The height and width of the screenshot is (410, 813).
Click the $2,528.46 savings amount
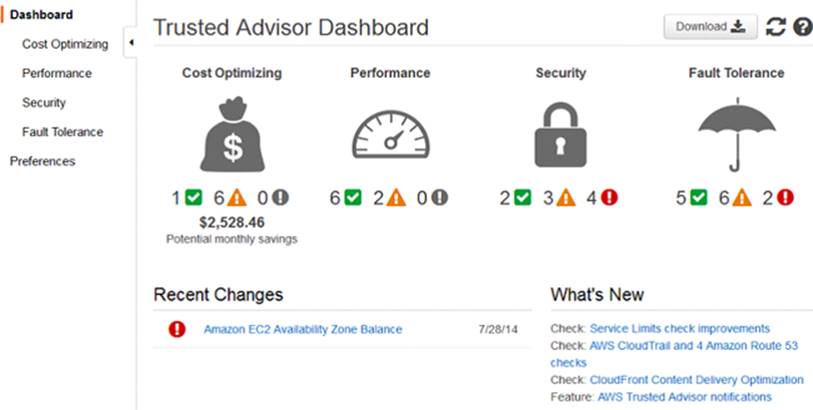click(232, 222)
